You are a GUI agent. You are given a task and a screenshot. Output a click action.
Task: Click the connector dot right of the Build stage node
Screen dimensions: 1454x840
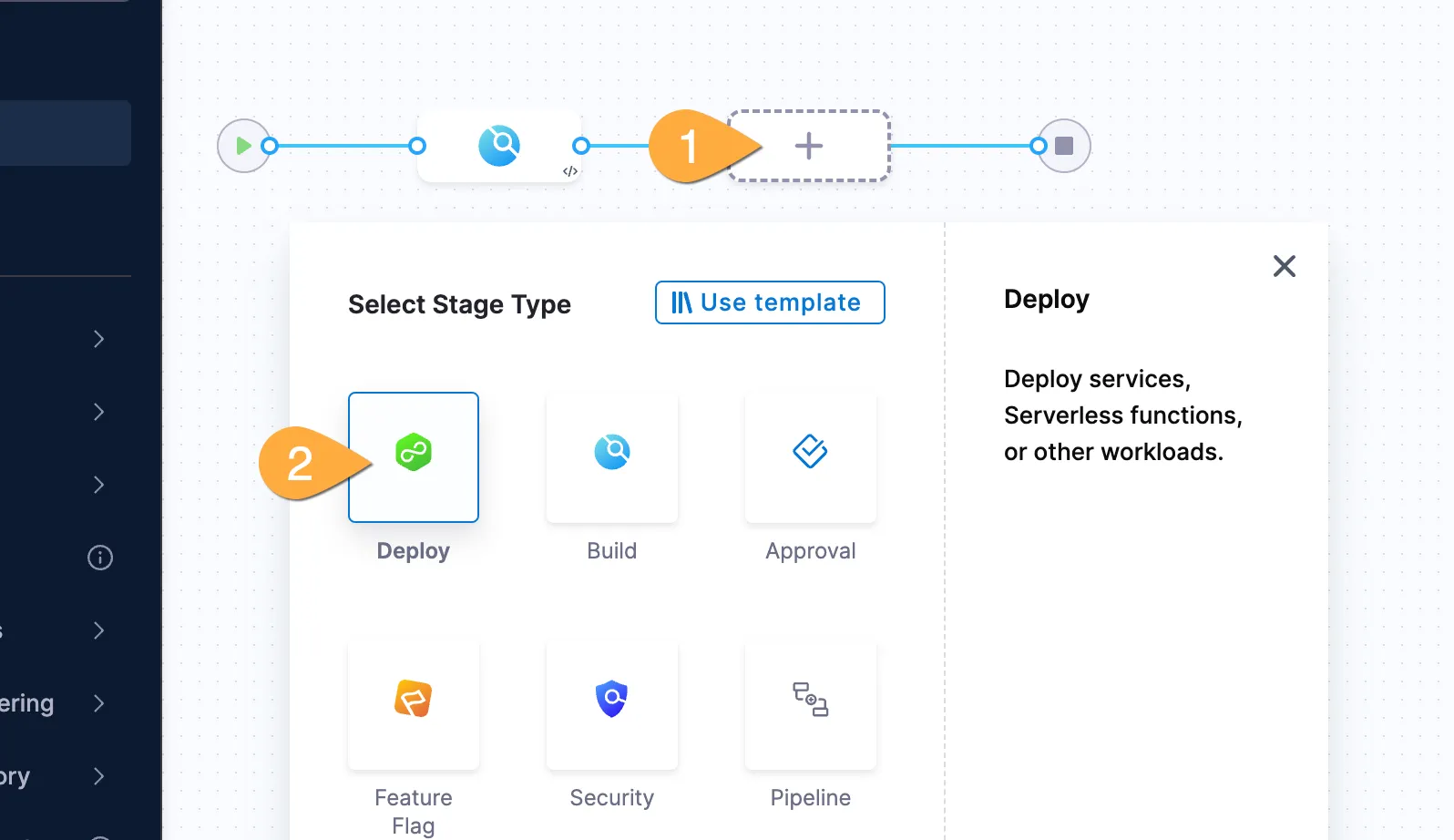tap(581, 146)
